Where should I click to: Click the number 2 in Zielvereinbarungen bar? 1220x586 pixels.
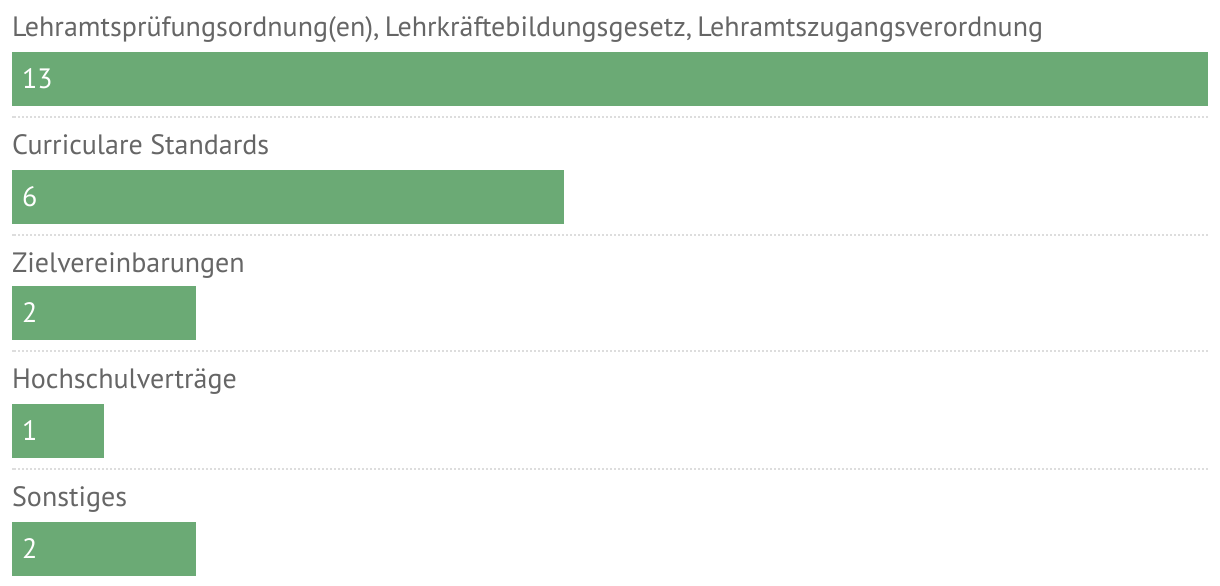[30, 314]
